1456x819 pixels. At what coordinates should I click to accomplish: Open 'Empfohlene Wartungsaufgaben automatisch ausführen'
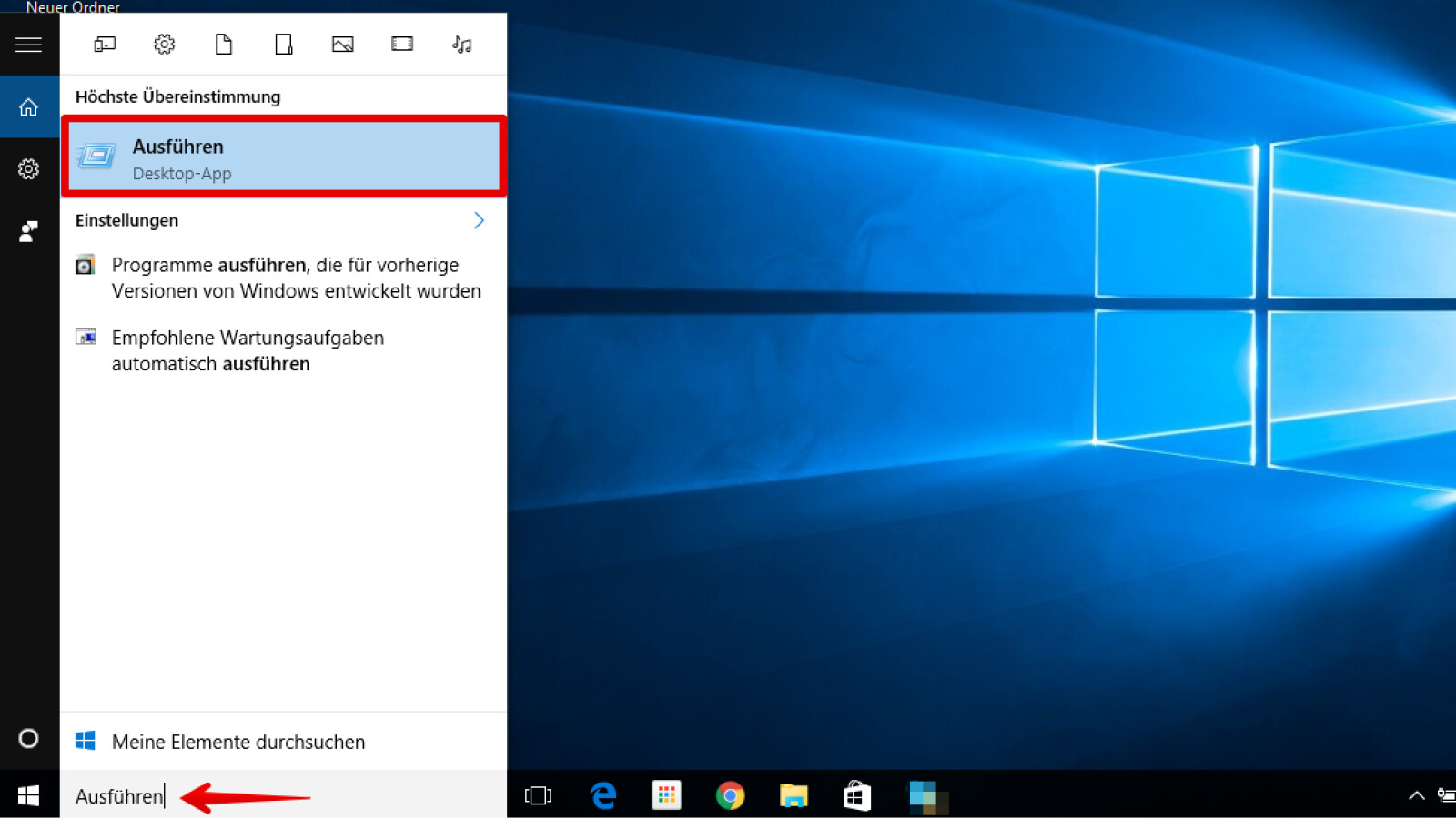pyautogui.click(x=247, y=350)
